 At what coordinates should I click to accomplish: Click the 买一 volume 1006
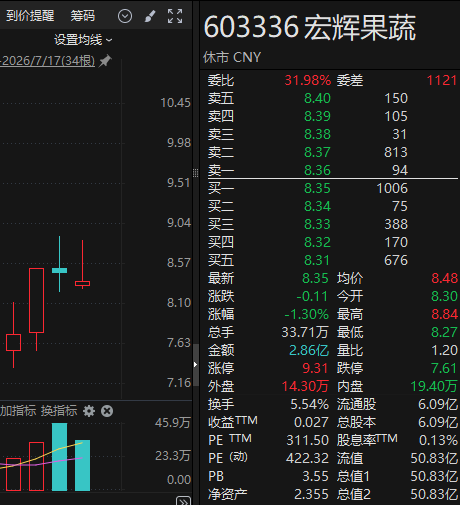(392, 188)
